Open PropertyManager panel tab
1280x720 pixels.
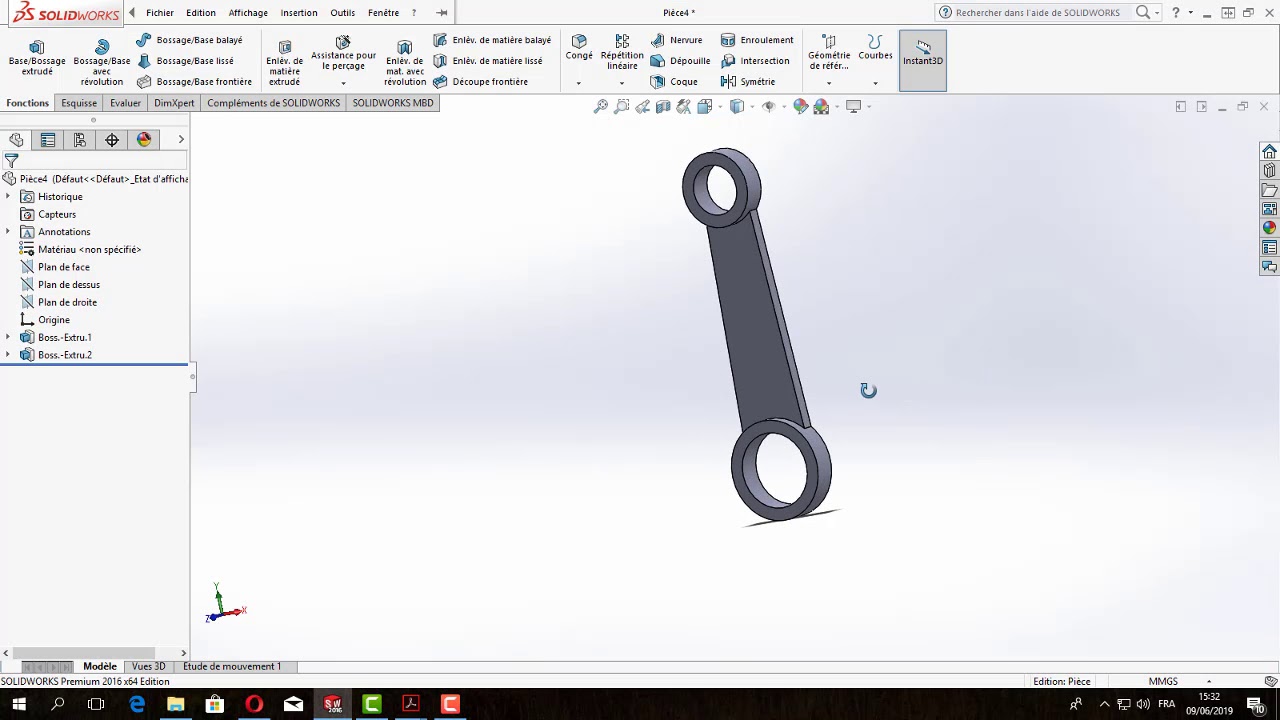point(48,140)
